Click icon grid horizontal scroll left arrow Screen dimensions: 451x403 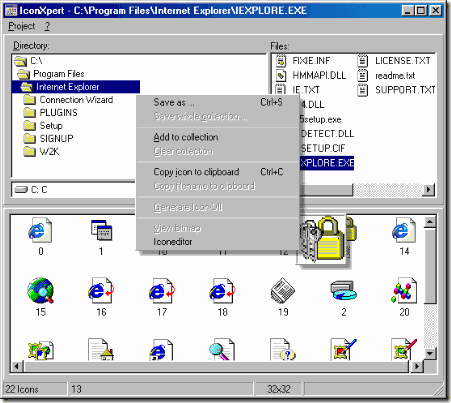coord(17,366)
